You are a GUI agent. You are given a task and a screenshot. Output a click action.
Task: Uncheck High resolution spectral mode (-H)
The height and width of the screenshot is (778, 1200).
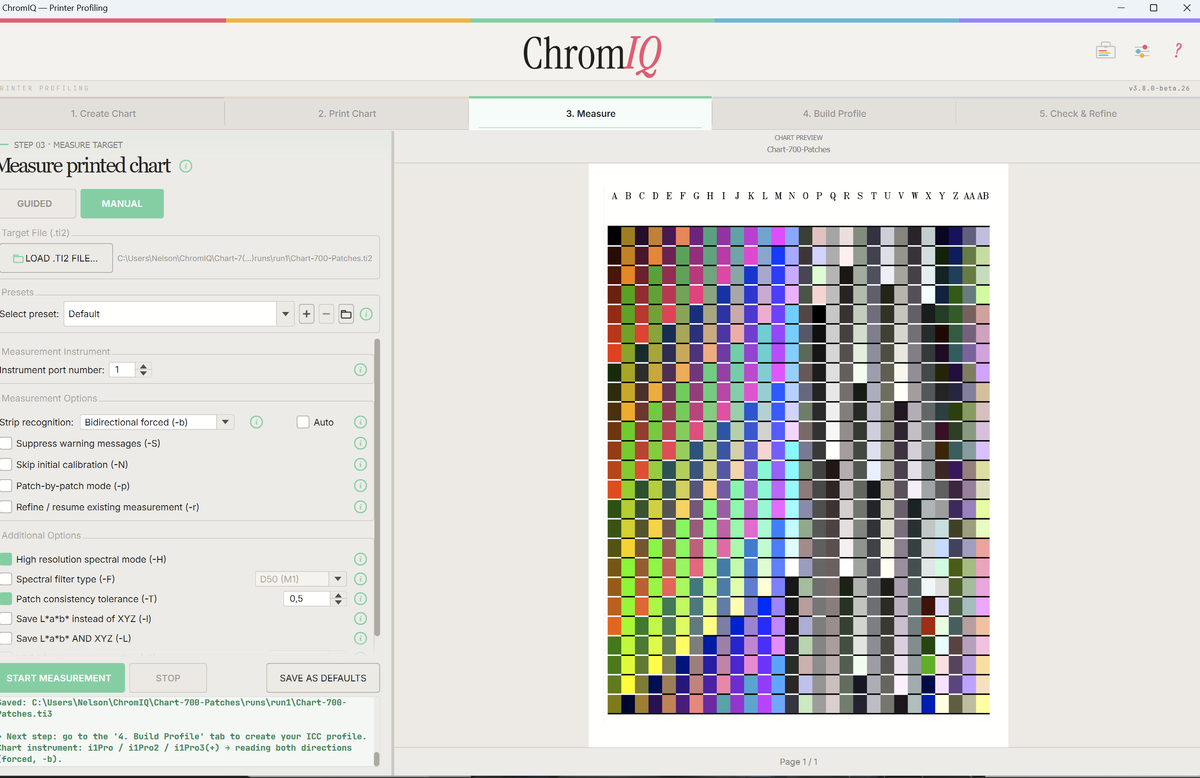pos(6,559)
